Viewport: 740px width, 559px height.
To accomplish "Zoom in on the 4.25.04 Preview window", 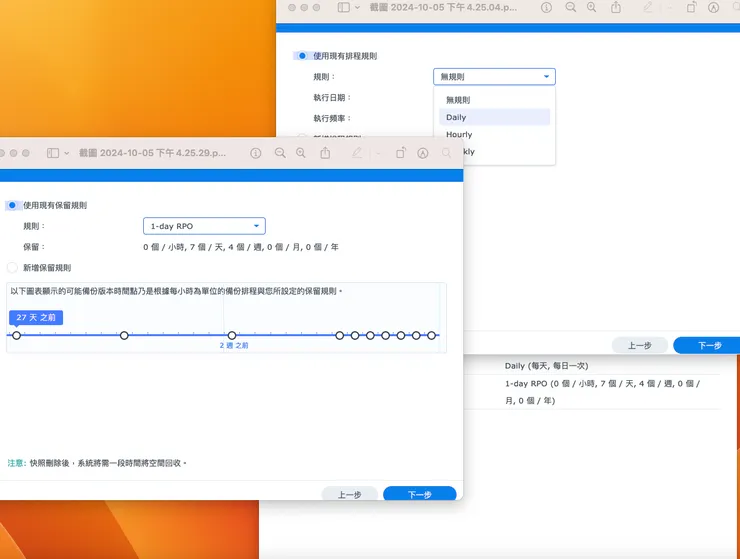I will 591,7.
